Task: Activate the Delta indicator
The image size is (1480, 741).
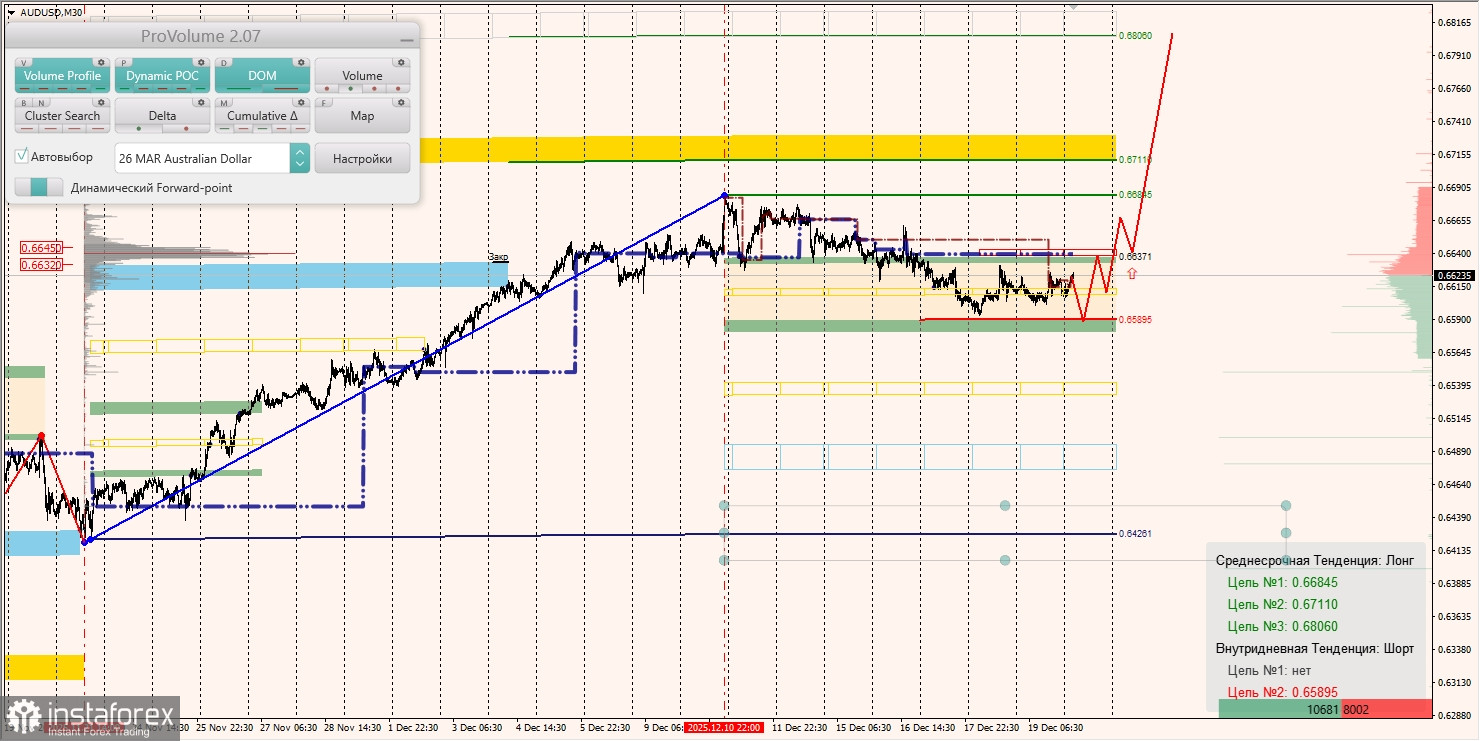Action: pyautogui.click(x=163, y=115)
